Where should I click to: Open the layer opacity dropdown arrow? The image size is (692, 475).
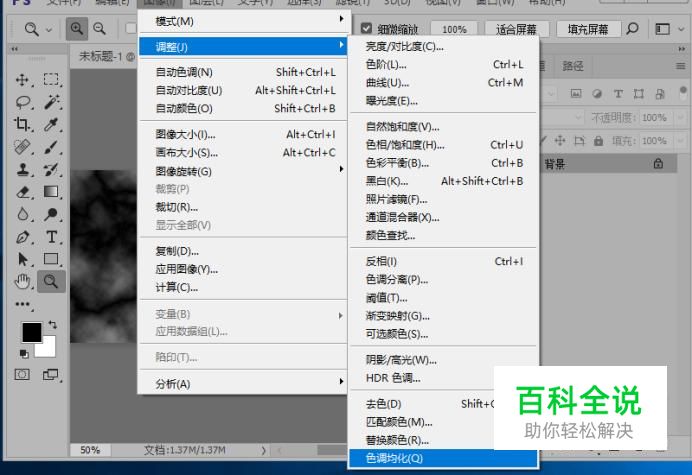[x=681, y=118]
